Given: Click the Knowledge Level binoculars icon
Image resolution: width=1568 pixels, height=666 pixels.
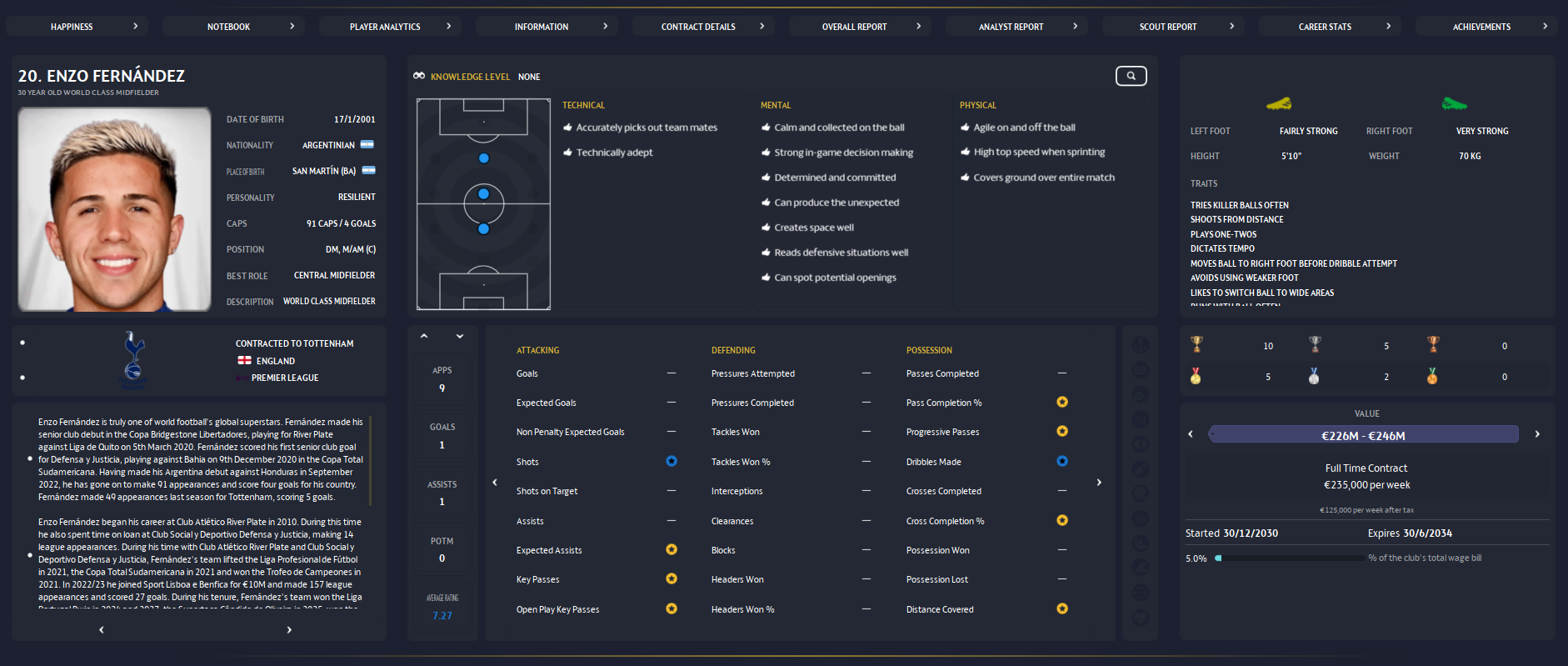Looking at the screenshot, I should pyautogui.click(x=419, y=76).
